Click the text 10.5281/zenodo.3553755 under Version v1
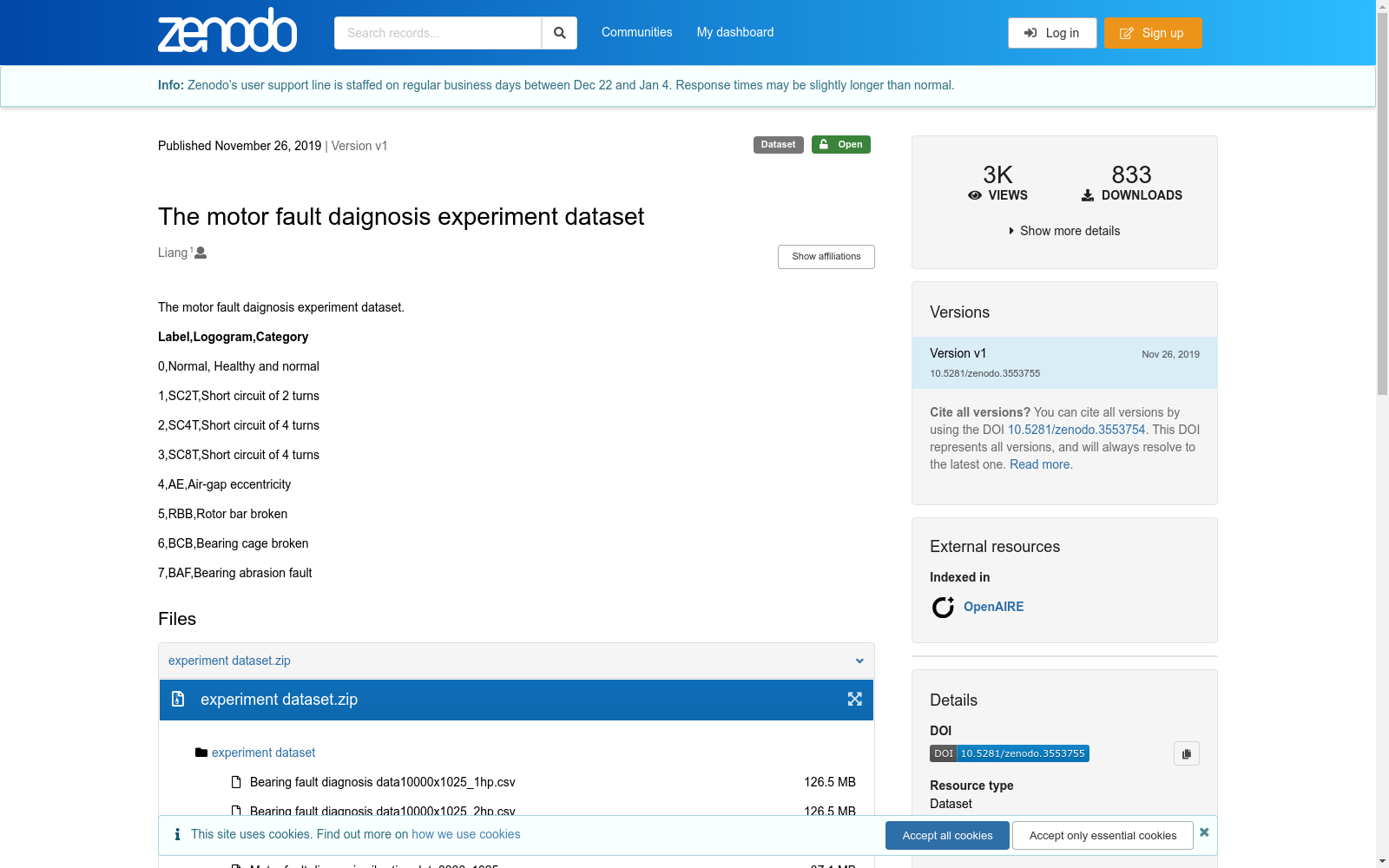Screen dimensions: 1389x868 984,373
